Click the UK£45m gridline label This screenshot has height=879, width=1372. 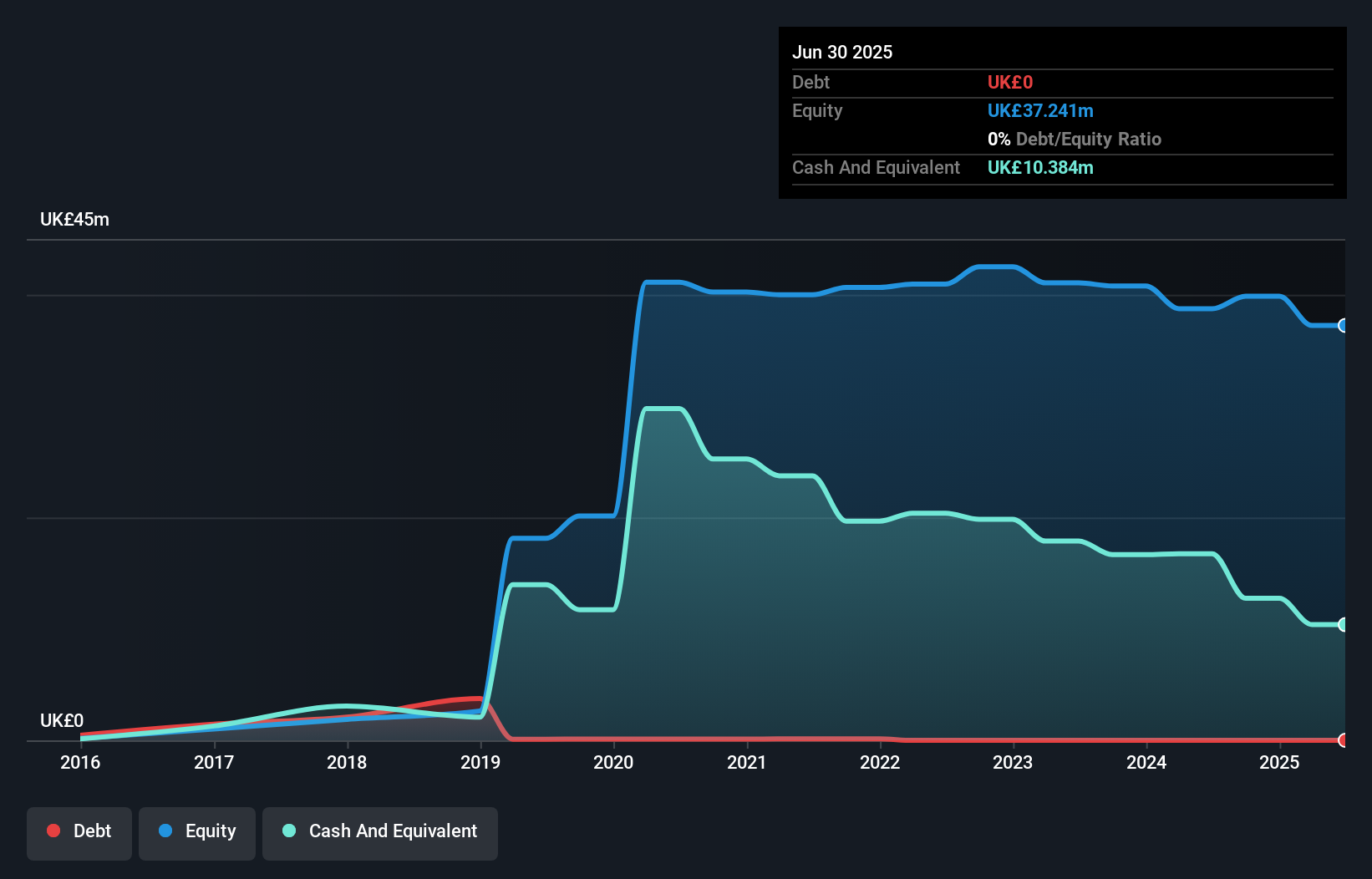[74, 219]
